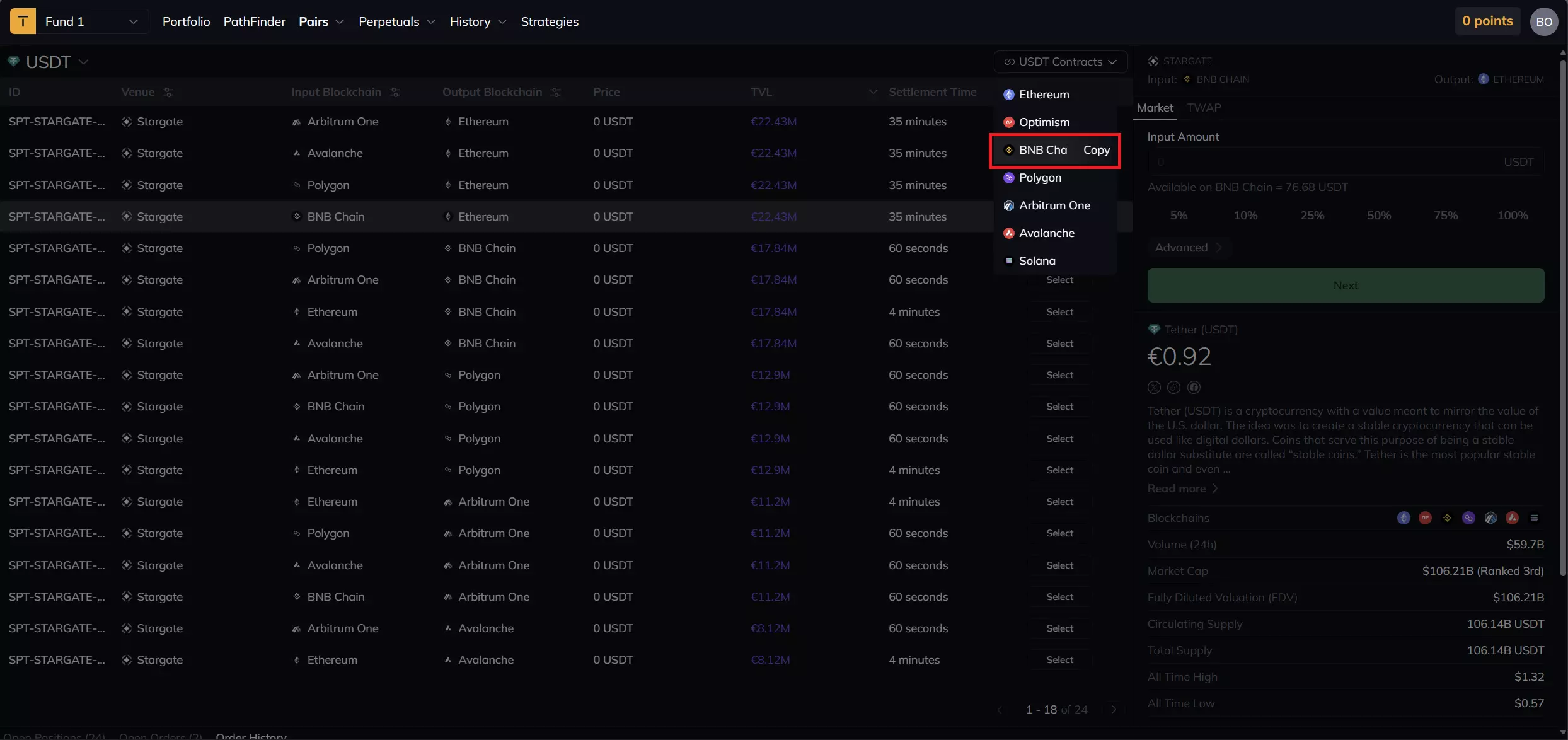Open the Portfolio page
The image size is (1568, 740).
click(x=186, y=21)
